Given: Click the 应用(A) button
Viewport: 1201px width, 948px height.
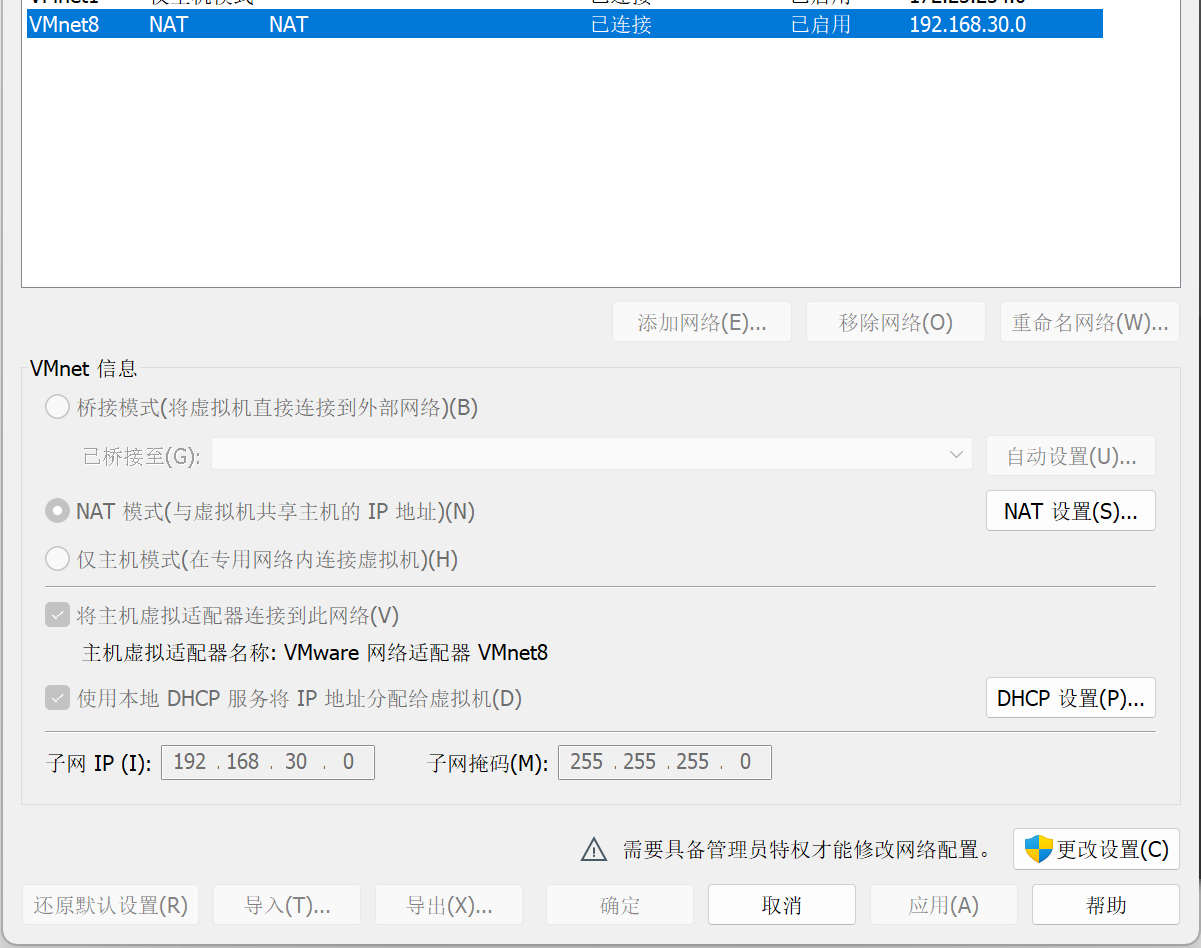Looking at the screenshot, I should (x=944, y=905).
